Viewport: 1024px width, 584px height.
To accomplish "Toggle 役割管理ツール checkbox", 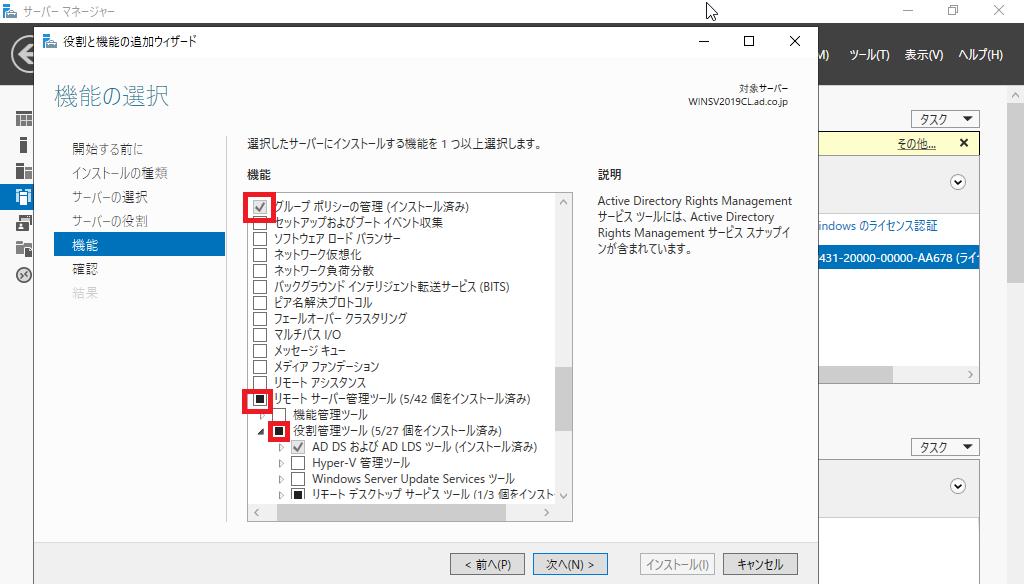I will pos(280,431).
